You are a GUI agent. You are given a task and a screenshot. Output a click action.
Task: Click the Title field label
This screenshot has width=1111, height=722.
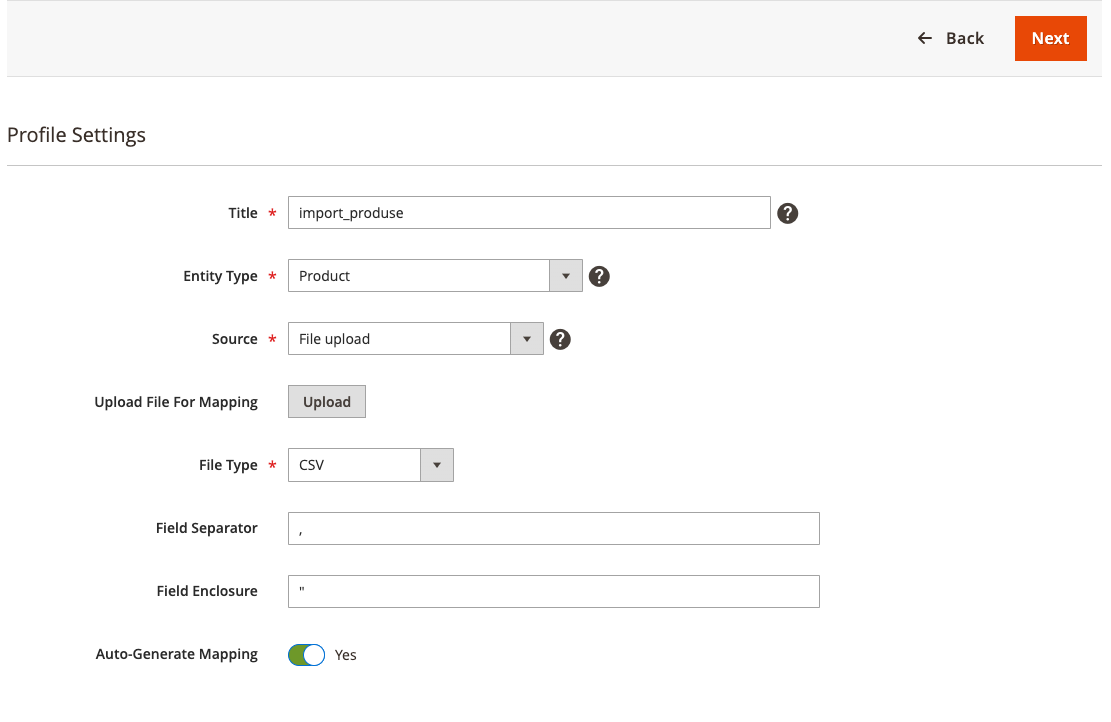(x=243, y=213)
